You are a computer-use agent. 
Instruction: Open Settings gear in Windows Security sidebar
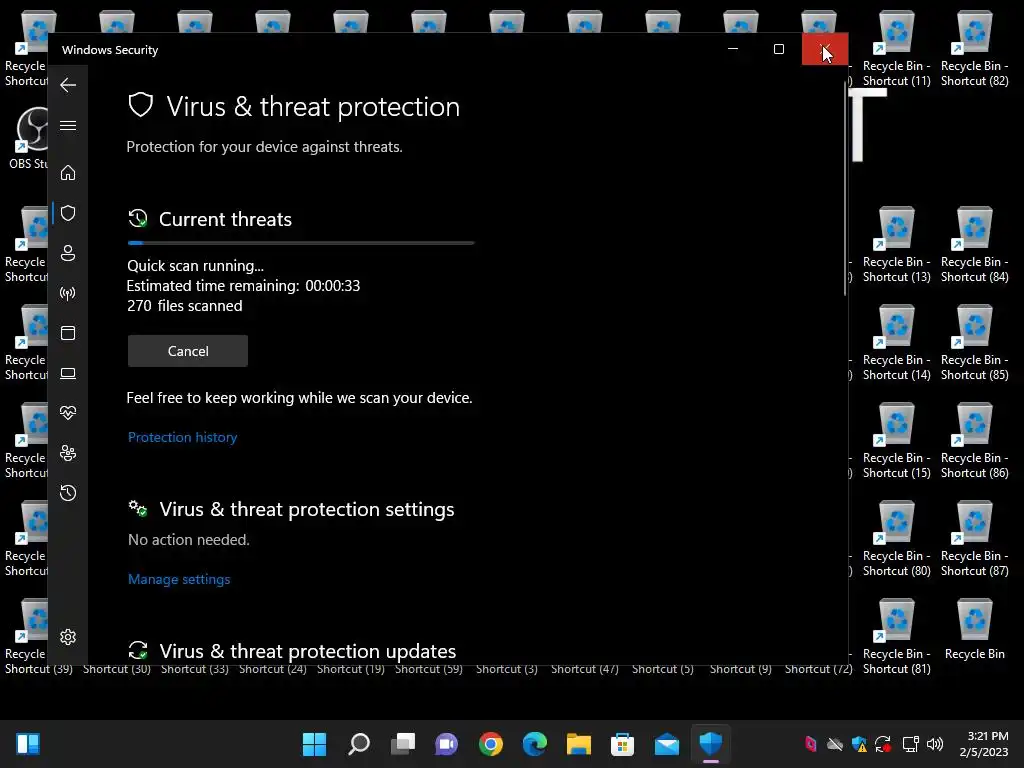pyautogui.click(x=68, y=637)
